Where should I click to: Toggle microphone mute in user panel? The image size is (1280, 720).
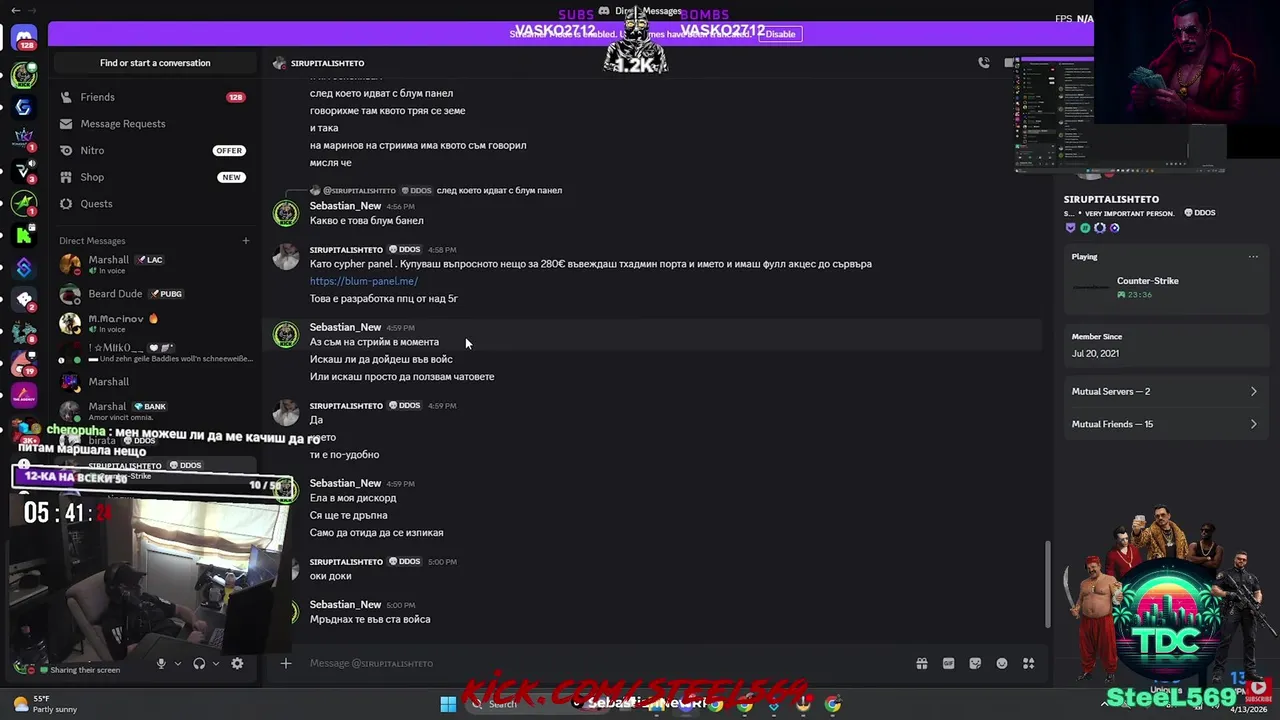coord(161,663)
